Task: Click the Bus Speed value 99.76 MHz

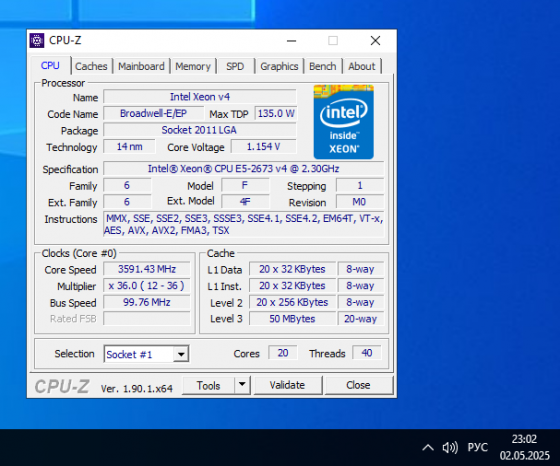Action: pos(147,302)
